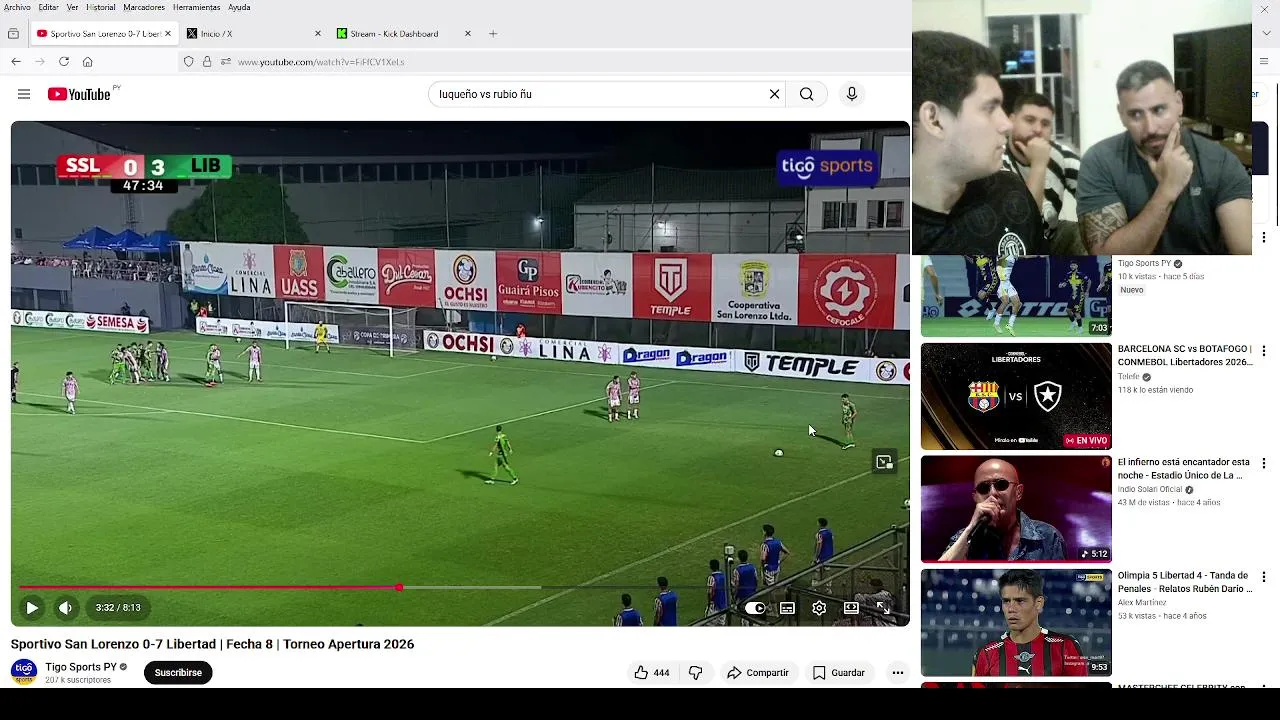Open the Herramientas menu
Image resolution: width=1280 pixels, height=720 pixels.
coord(196,7)
